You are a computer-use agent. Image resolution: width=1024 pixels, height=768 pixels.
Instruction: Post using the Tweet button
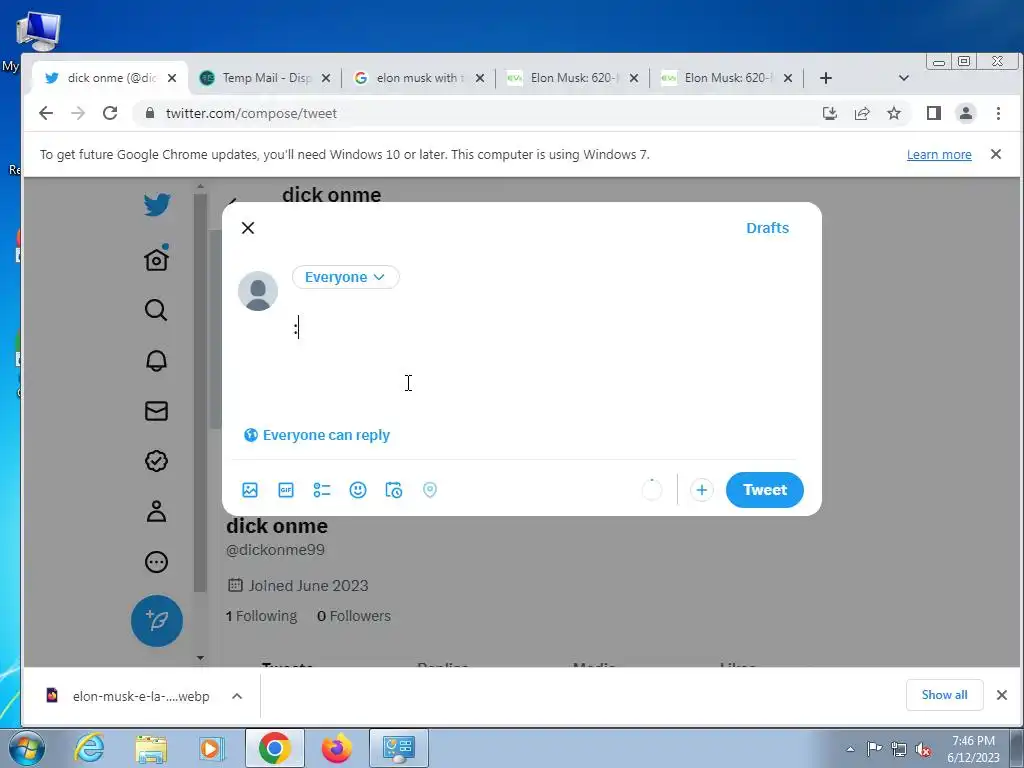click(x=765, y=490)
